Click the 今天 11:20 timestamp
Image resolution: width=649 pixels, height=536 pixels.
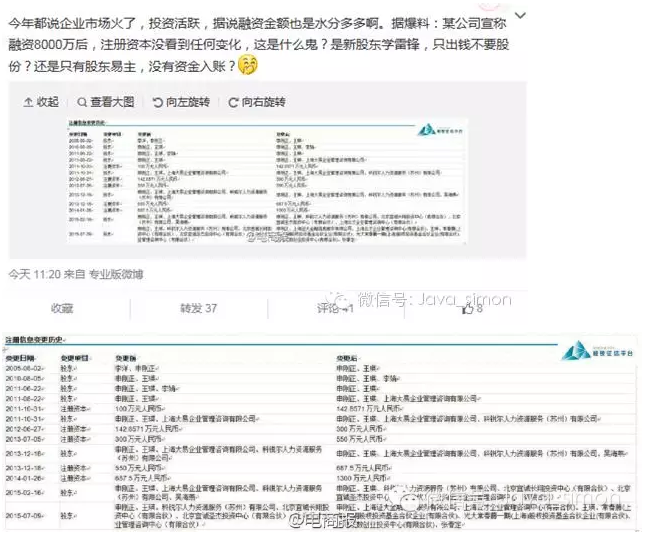coord(34,274)
